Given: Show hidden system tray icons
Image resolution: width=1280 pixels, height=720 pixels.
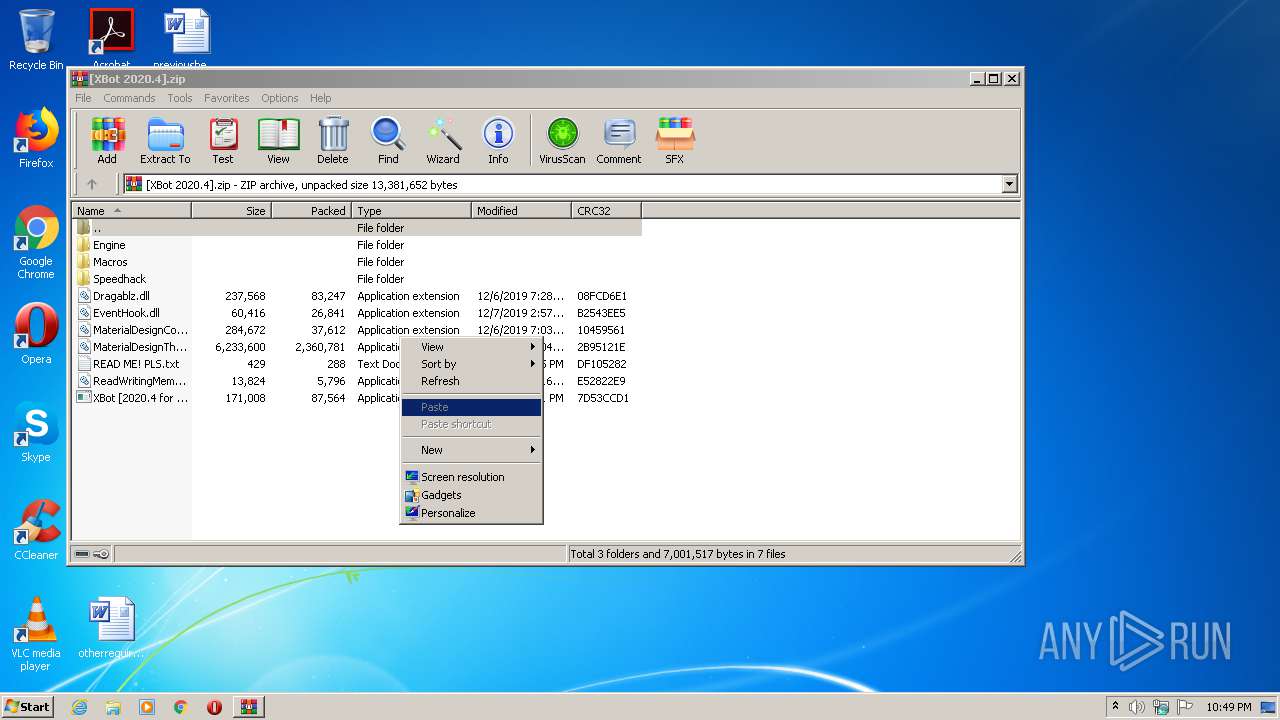Looking at the screenshot, I should [1115, 707].
